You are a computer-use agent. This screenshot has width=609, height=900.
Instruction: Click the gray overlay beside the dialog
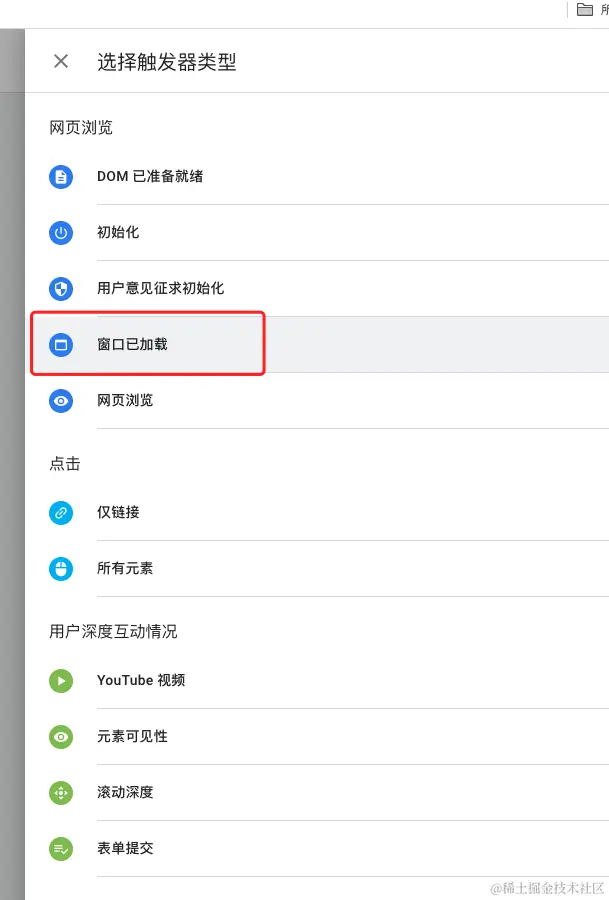(x=10, y=450)
